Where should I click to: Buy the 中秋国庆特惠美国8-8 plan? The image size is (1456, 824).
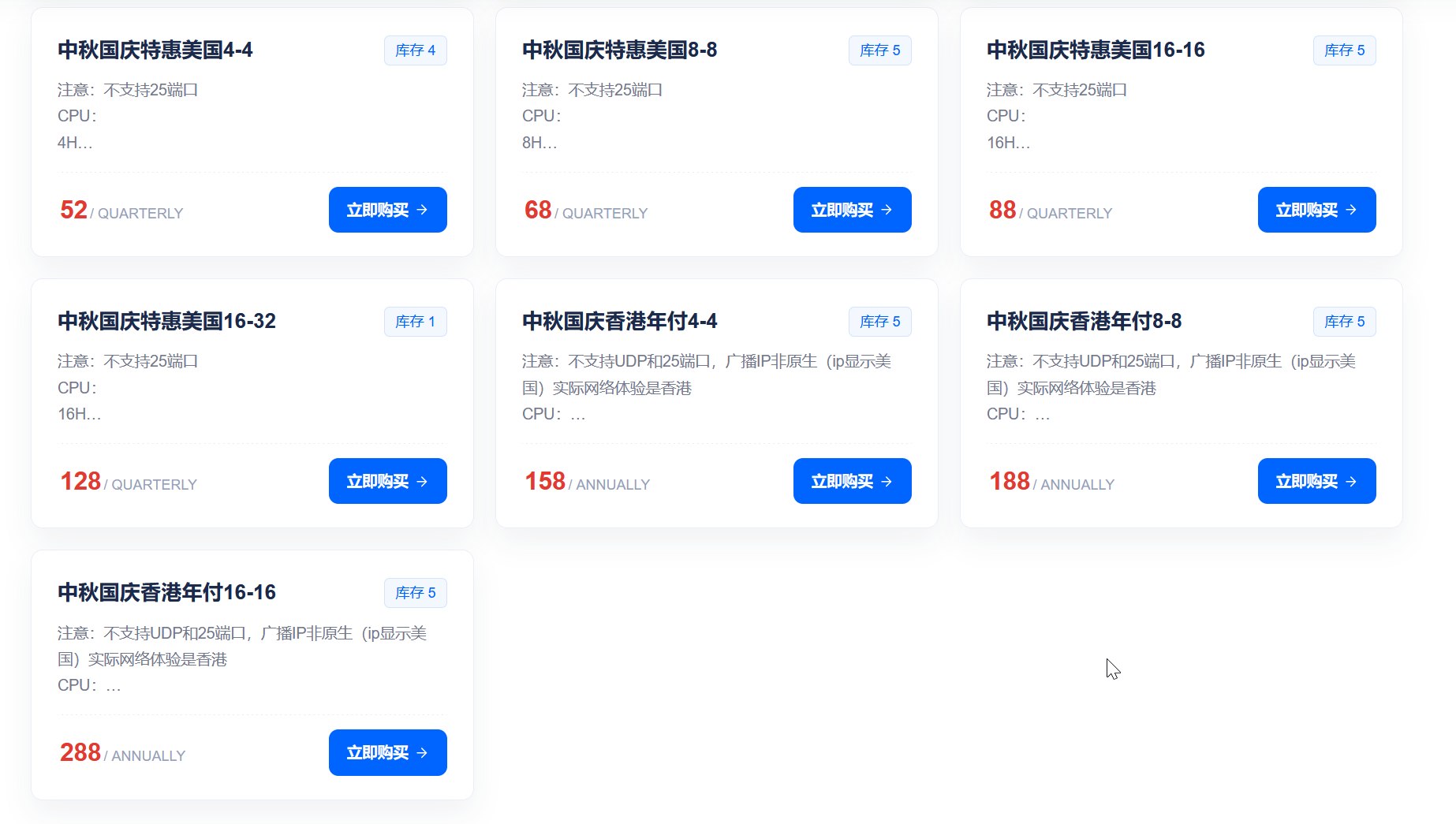pos(852,210)
